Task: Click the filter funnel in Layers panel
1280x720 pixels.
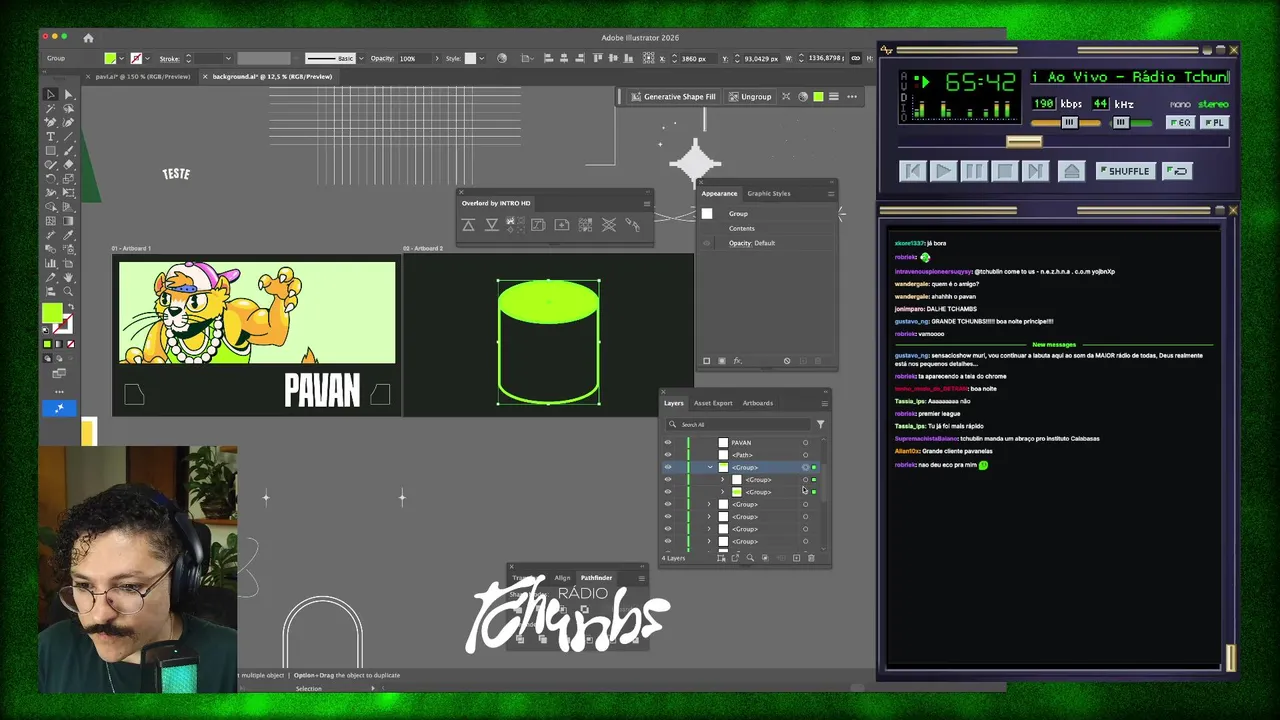Action: [820, 424]
